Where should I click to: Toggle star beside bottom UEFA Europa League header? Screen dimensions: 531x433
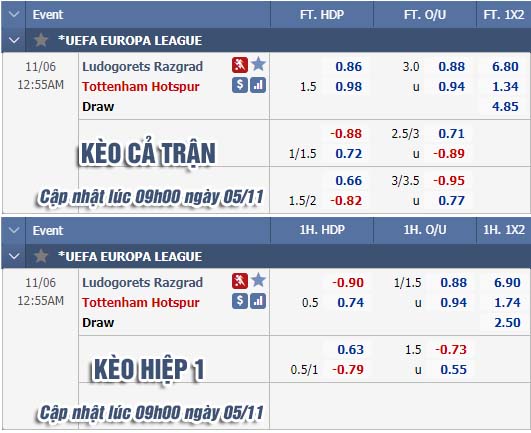[x=41, y=256]
